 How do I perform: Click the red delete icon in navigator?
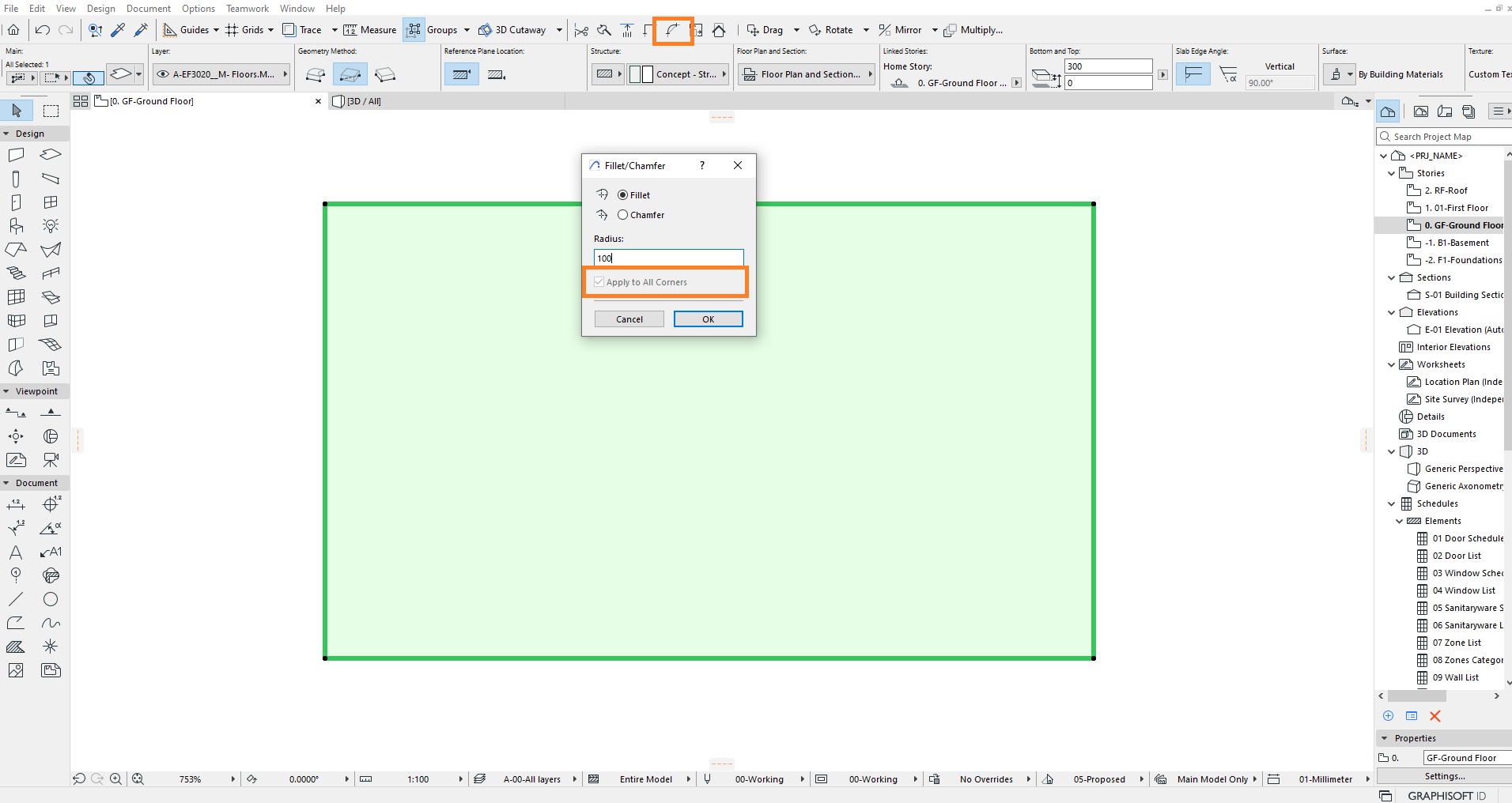tap(1435, 716)
